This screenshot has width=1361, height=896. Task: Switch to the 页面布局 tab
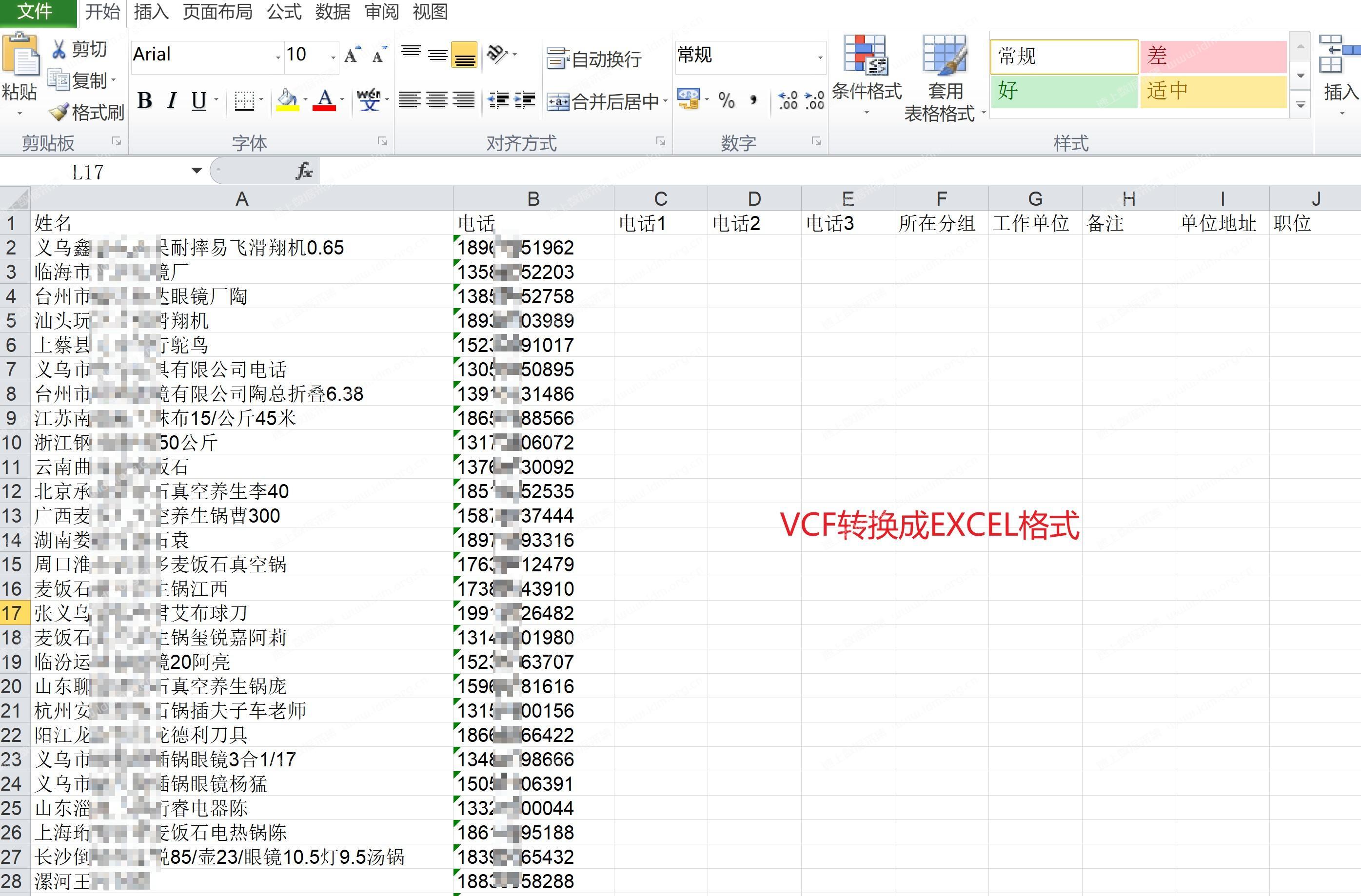click(x=217, y=11)
